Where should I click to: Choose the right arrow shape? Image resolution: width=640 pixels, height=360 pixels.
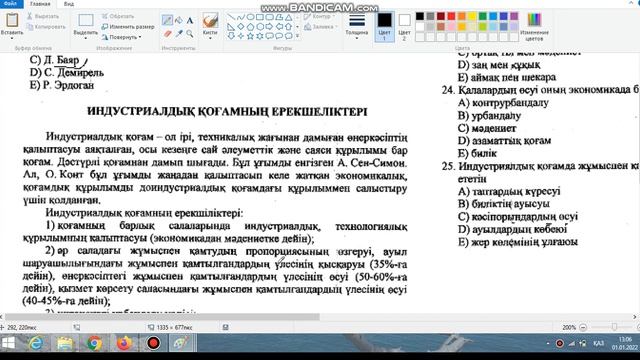[269, 27]
